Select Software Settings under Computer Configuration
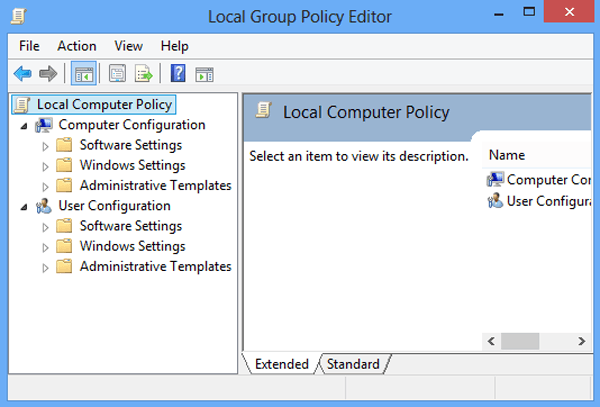600x407 pixels. pos(130,145)
